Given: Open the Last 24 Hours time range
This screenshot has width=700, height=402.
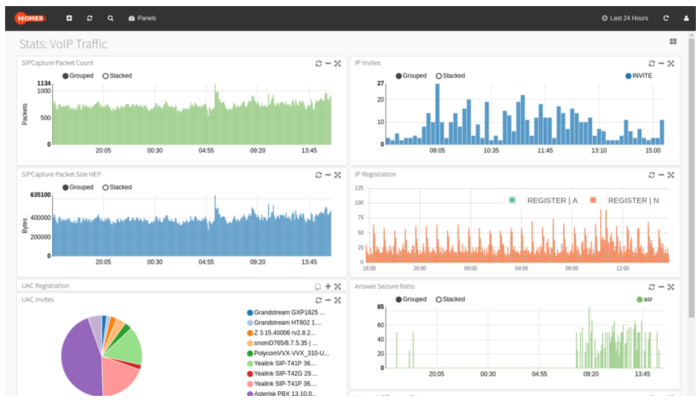Looking at the screenshot, I should 625,18.
